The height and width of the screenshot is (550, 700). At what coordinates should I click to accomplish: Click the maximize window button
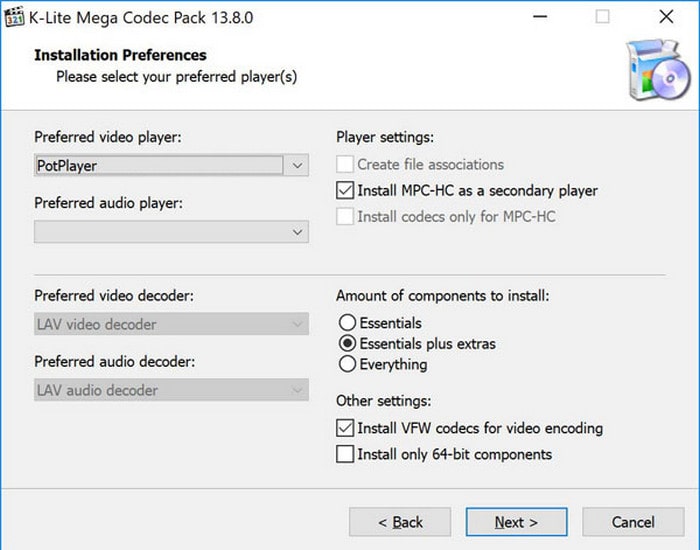click(602, 17)
